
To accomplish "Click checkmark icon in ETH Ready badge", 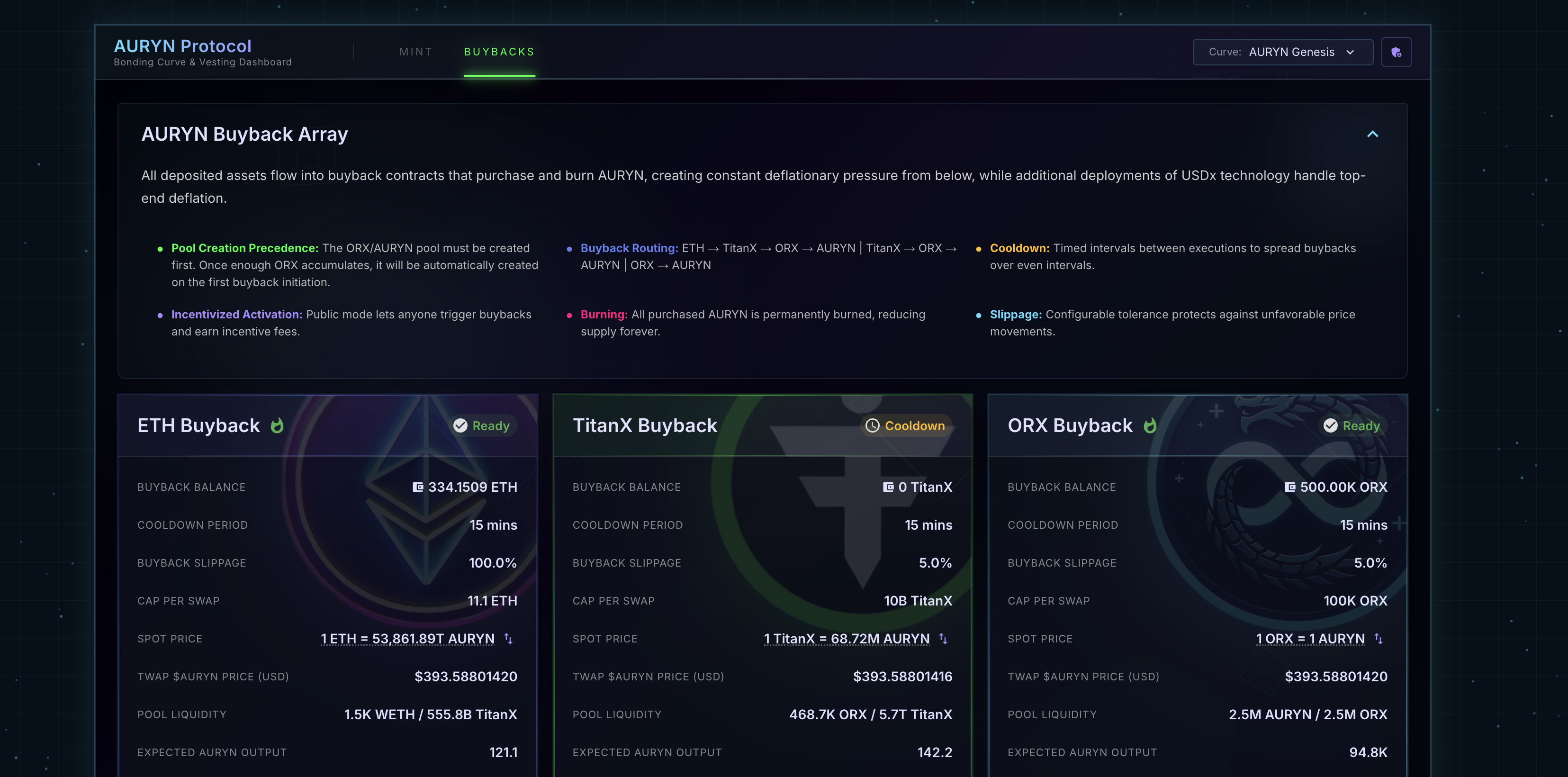I will coord(460,425).
